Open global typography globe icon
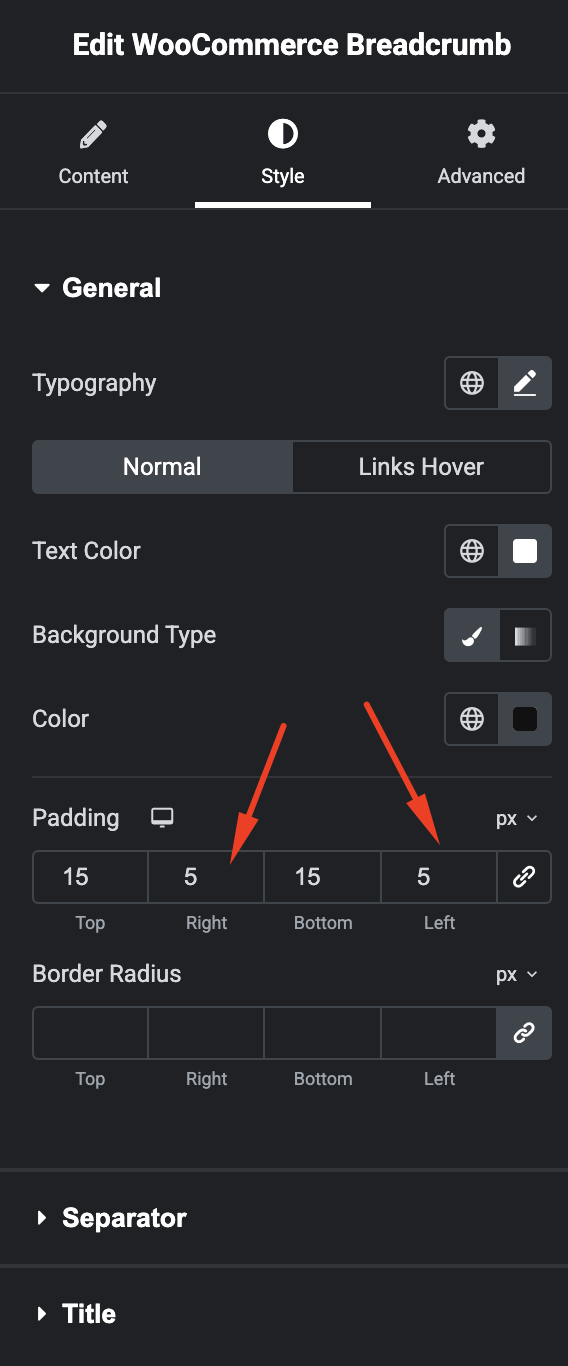Image resolution: width=568 pixels, height=1366 pixels. pos(472,383)
